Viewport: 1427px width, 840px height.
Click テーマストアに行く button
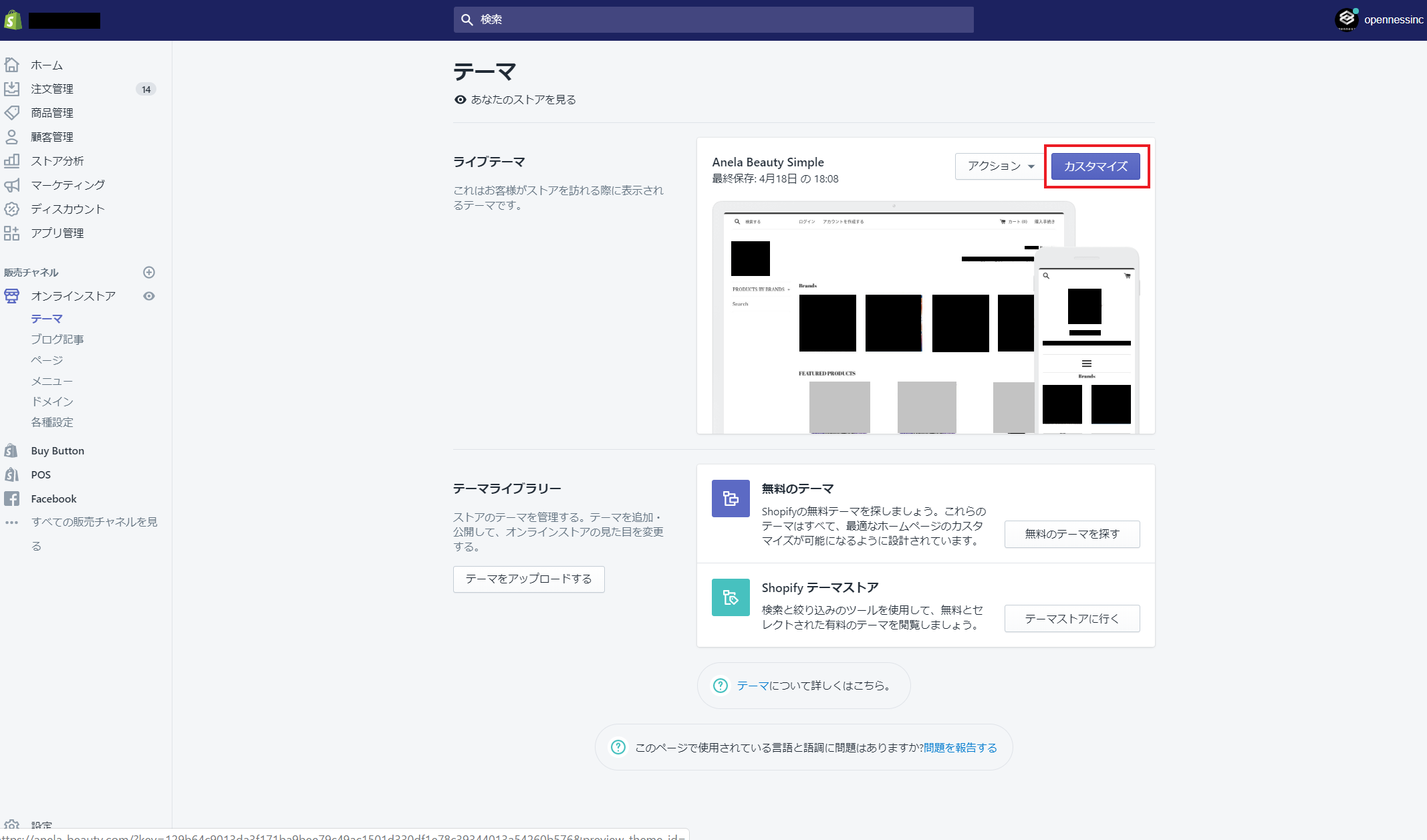[x=1072, y=619]
